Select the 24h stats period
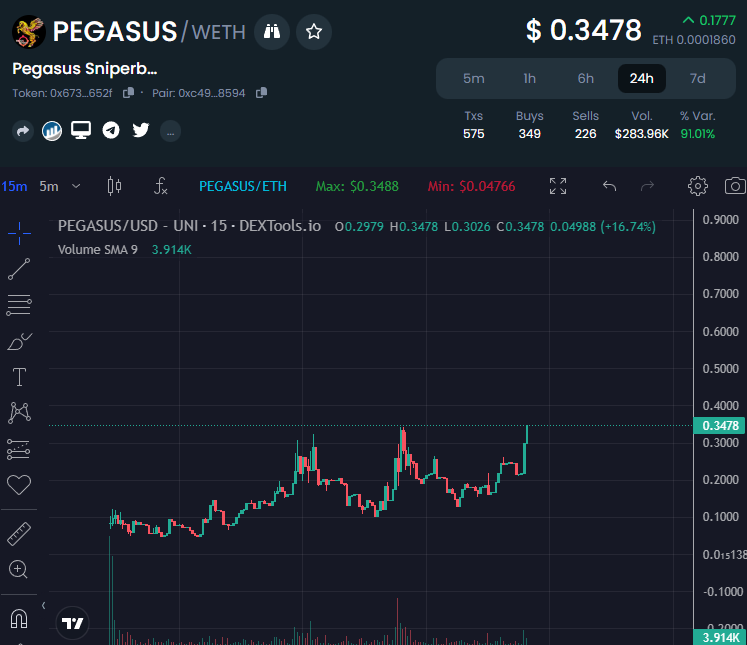 coord(642,79)
